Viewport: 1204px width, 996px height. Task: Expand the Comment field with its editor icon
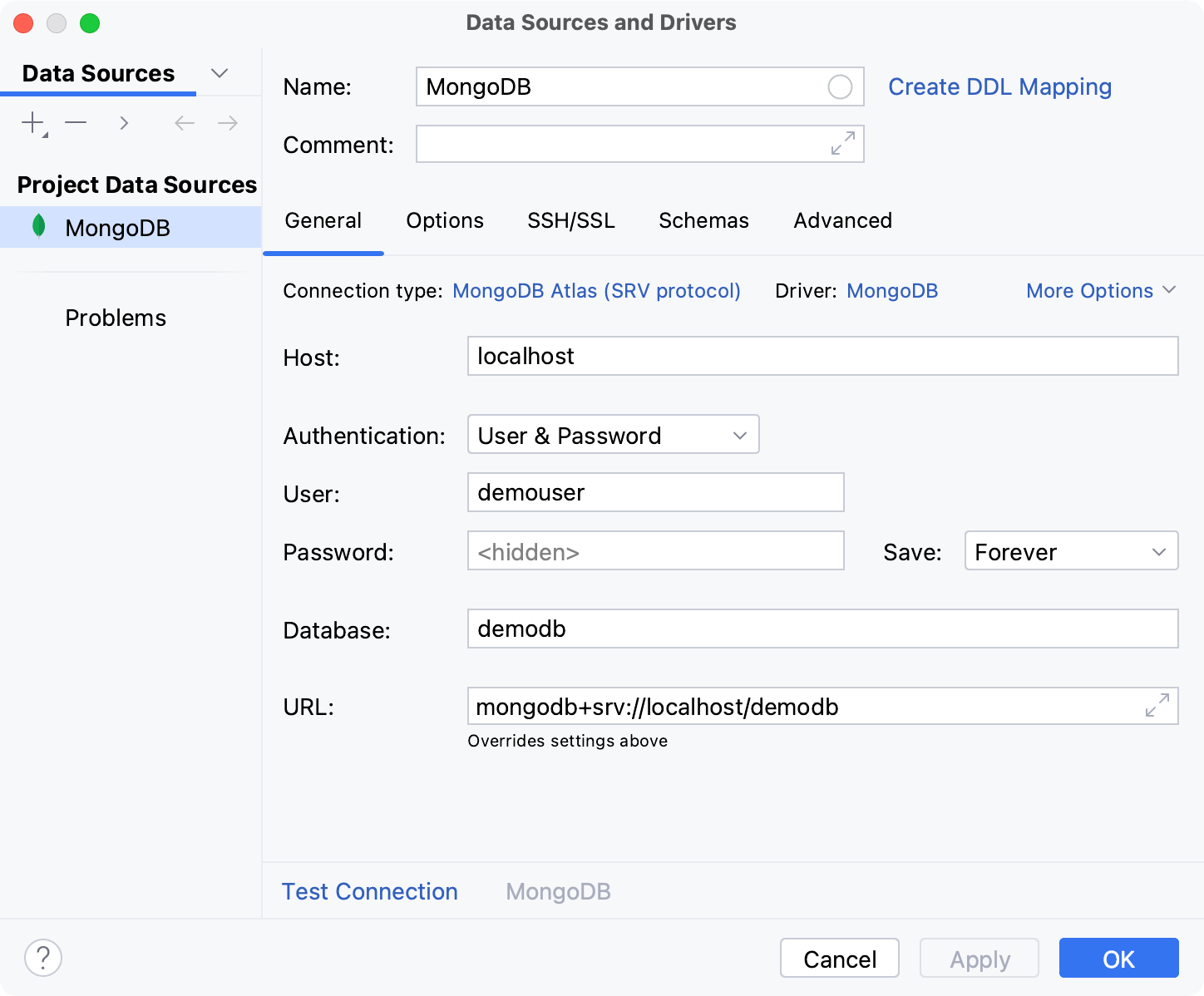842,144
